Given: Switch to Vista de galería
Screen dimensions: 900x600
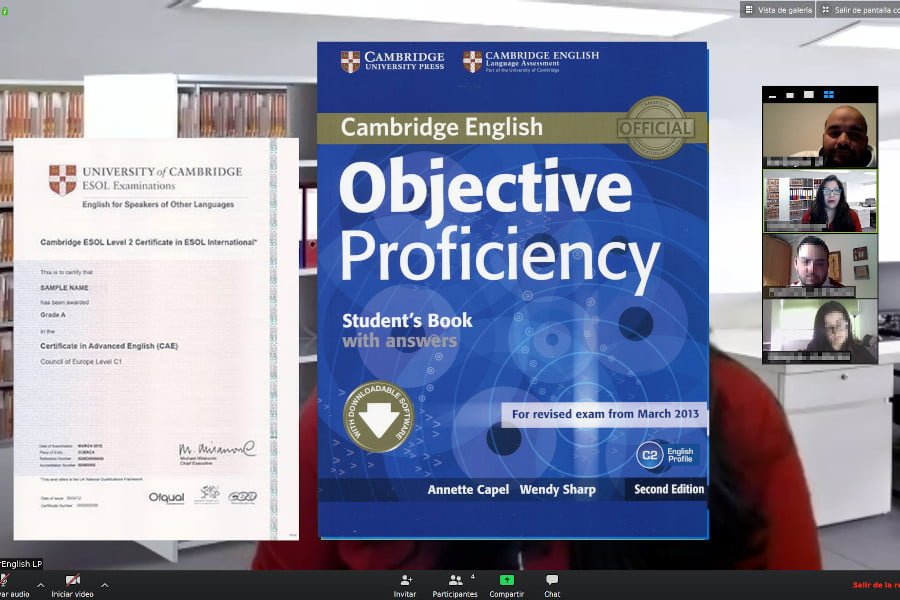Looking at the screenshot, I should 778,10.
